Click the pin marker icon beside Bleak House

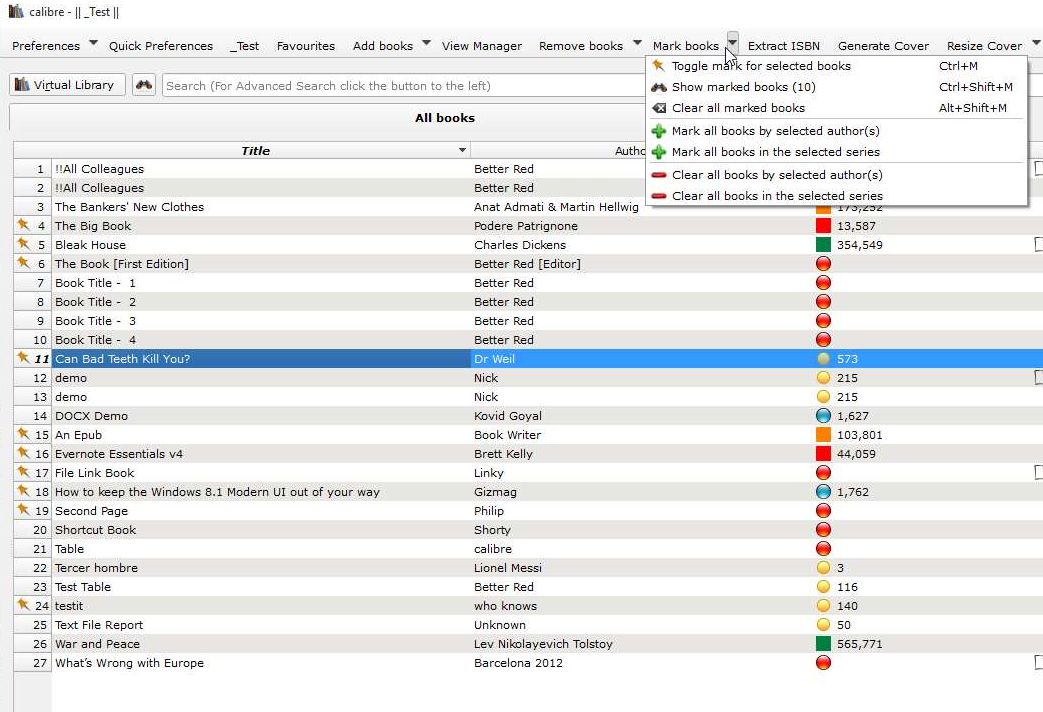click(23, 244)
